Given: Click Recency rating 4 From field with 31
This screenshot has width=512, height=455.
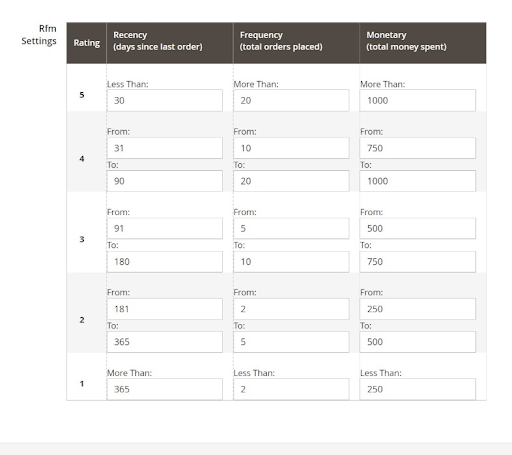Looking at the screenshot, I should click(165, 148).
